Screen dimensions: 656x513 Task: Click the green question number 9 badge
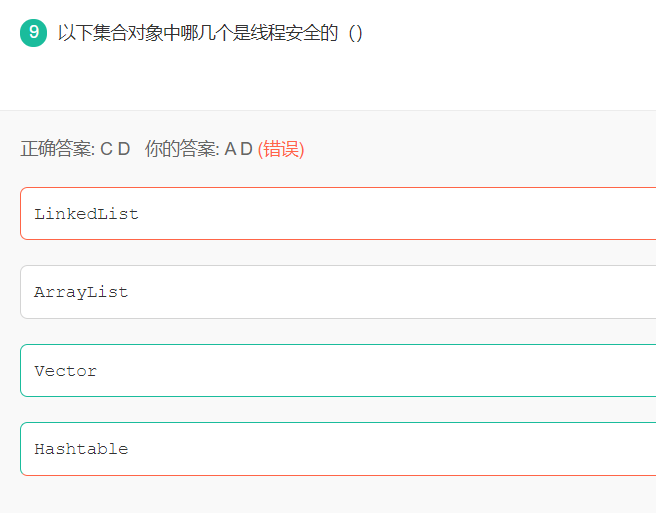pyautogui.click(x=33, y=33)
